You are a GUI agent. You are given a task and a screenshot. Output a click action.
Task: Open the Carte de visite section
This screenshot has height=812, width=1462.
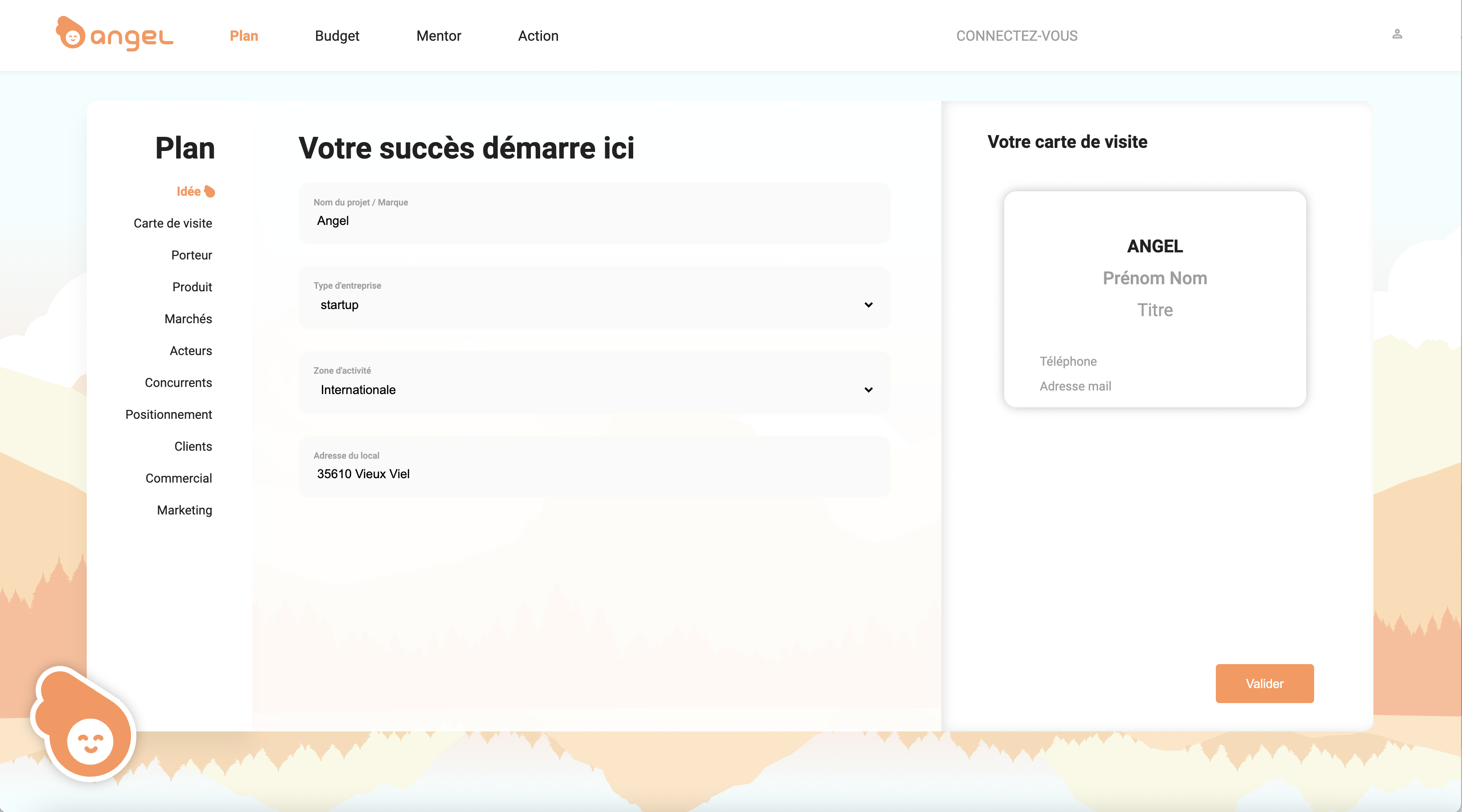pyautogui.click(x=173, y=224)
